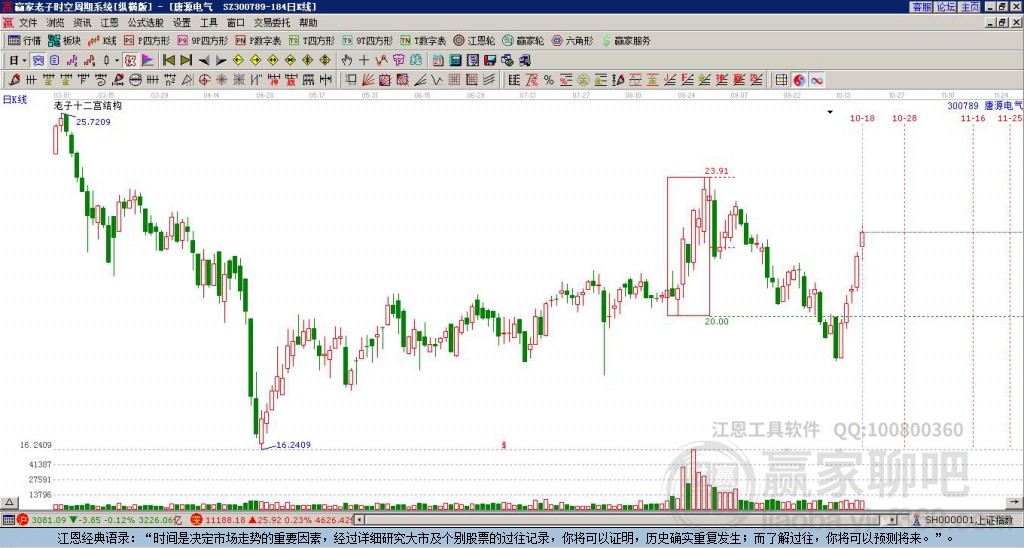1024x548 pixels.
Task: Toggle the 权 adjusted-price button
Action: pyautogui.click(x=130, y=61)
